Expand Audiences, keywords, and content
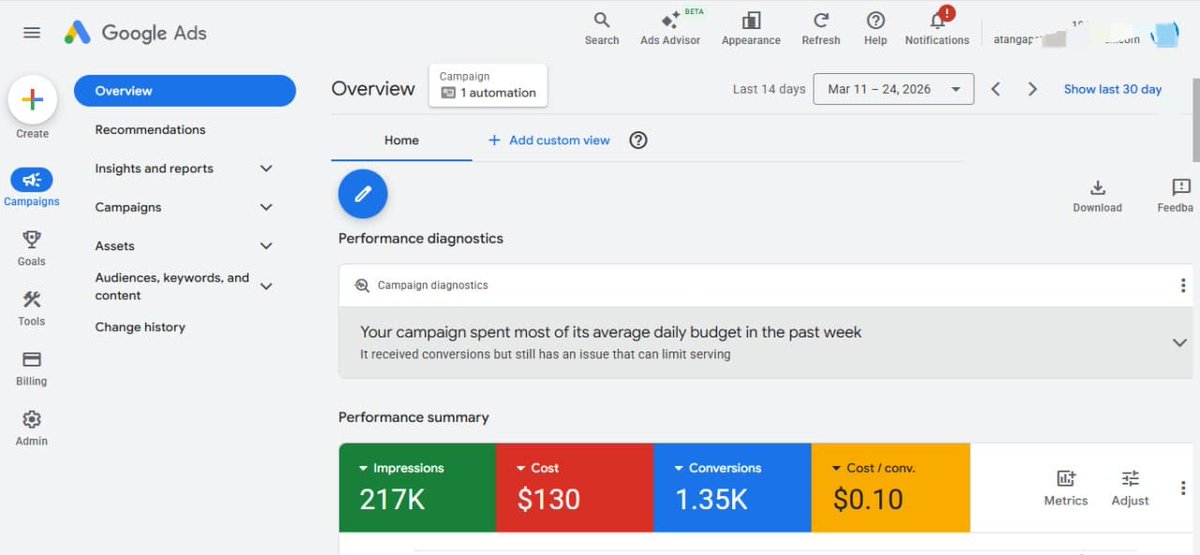 tap(266, 286)
